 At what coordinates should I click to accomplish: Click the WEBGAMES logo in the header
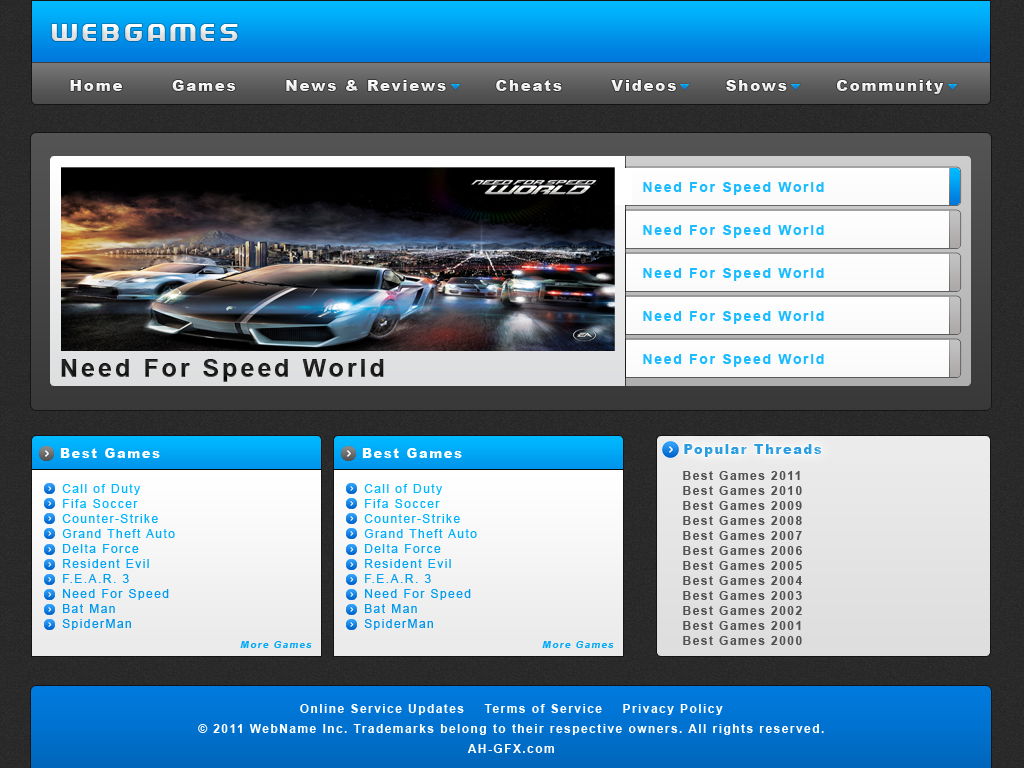145,33
